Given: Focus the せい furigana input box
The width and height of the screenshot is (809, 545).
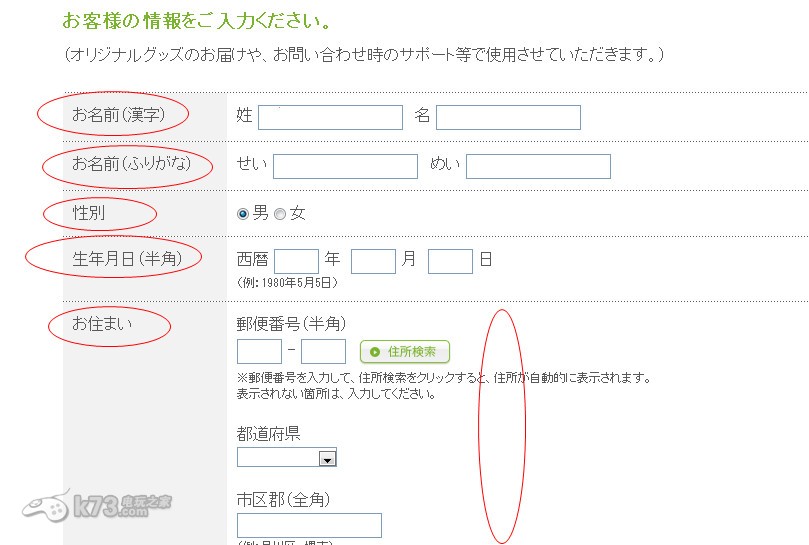Looking at the screenshot, I should click(345, 166).
